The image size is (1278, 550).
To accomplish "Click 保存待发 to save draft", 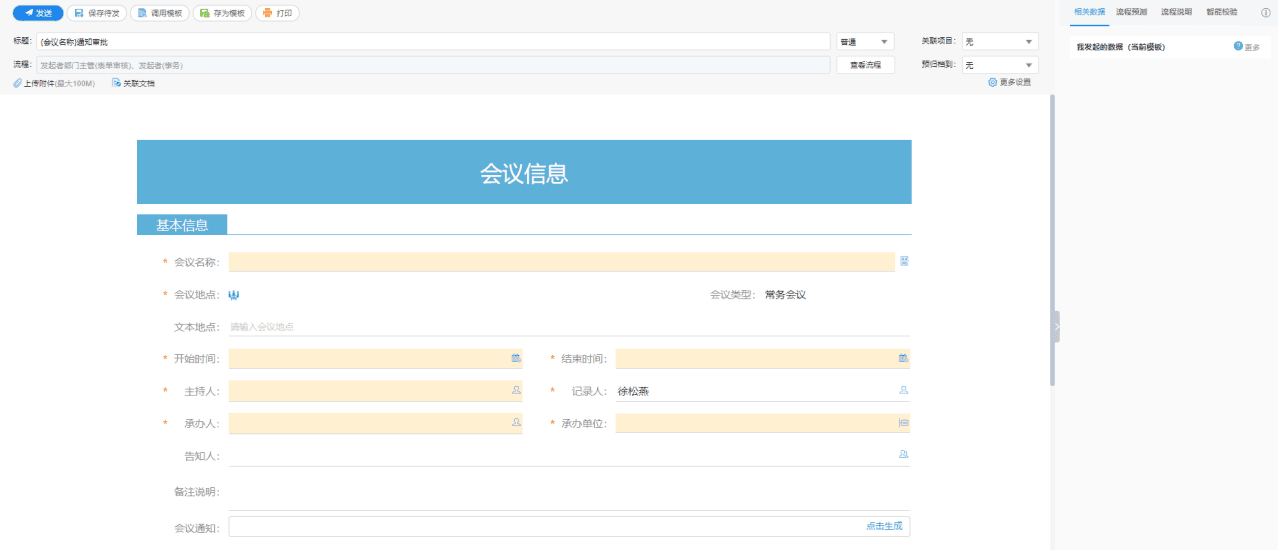I will pyautogui.click(x=97, y=13).
